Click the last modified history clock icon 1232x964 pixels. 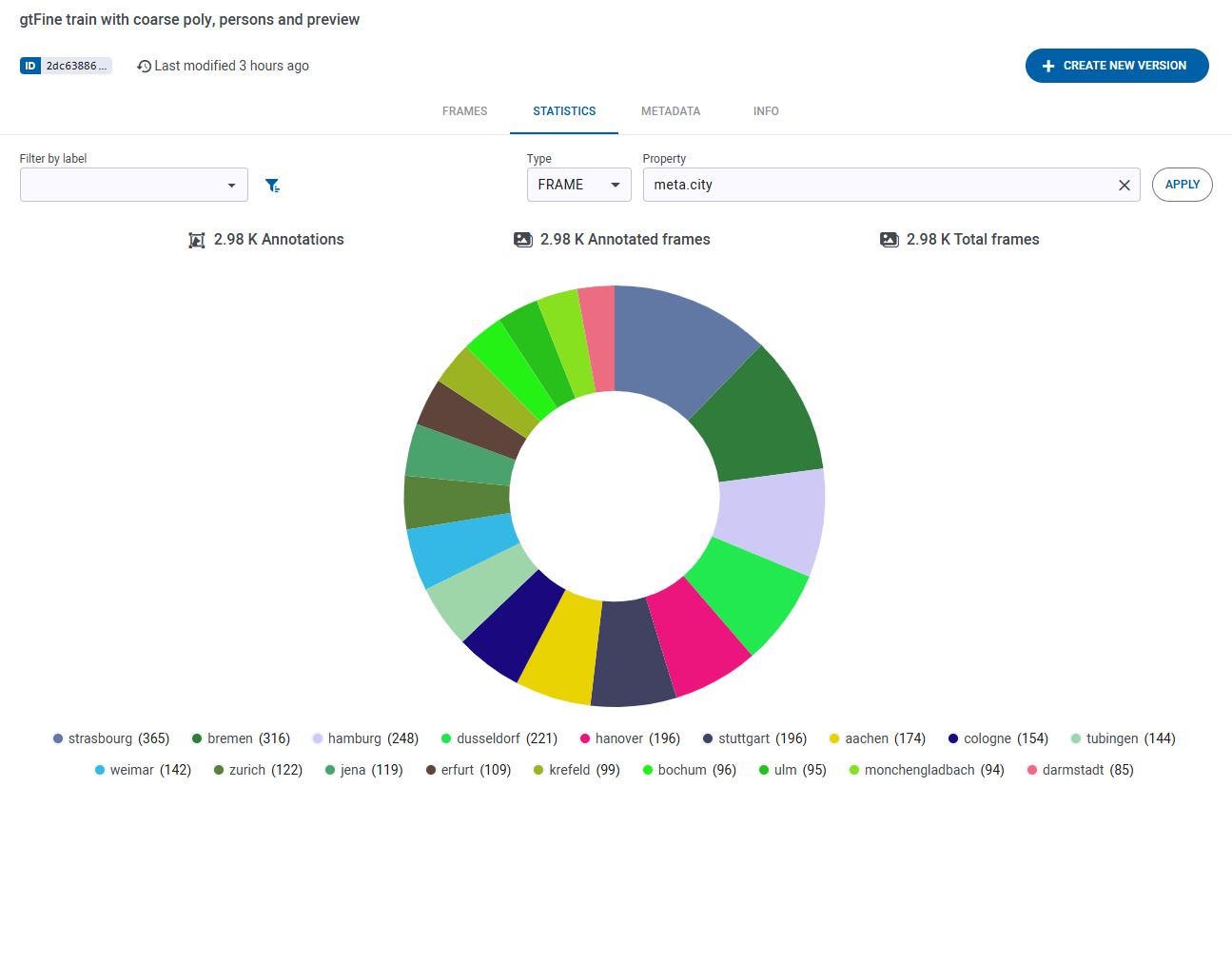(x=144, y=66)
